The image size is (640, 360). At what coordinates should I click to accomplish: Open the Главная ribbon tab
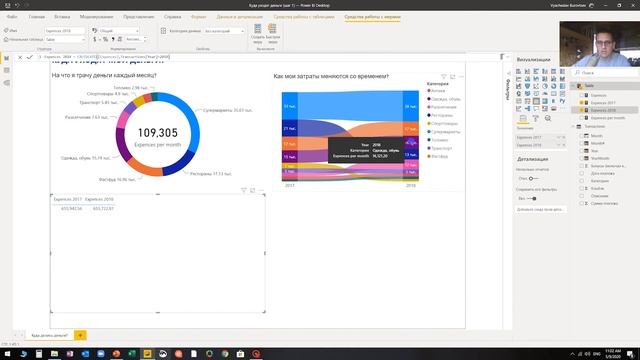37,17
